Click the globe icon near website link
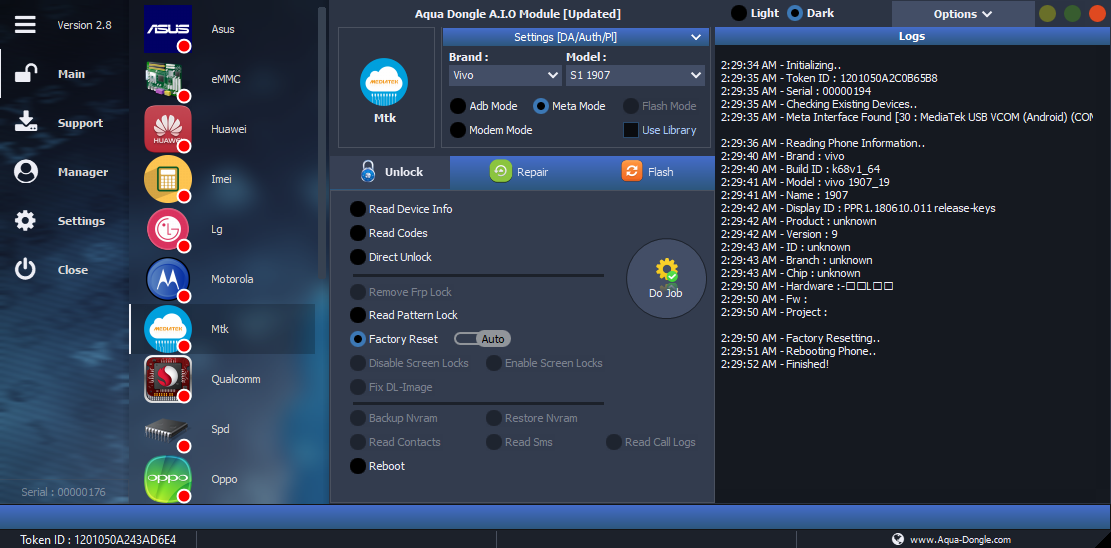 898,539
